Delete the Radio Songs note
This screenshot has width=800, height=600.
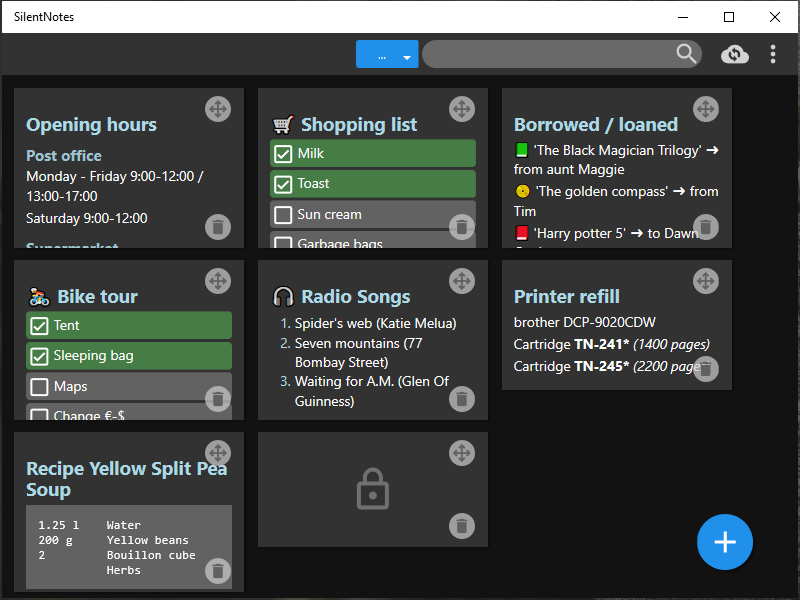(x=462, y=399)
